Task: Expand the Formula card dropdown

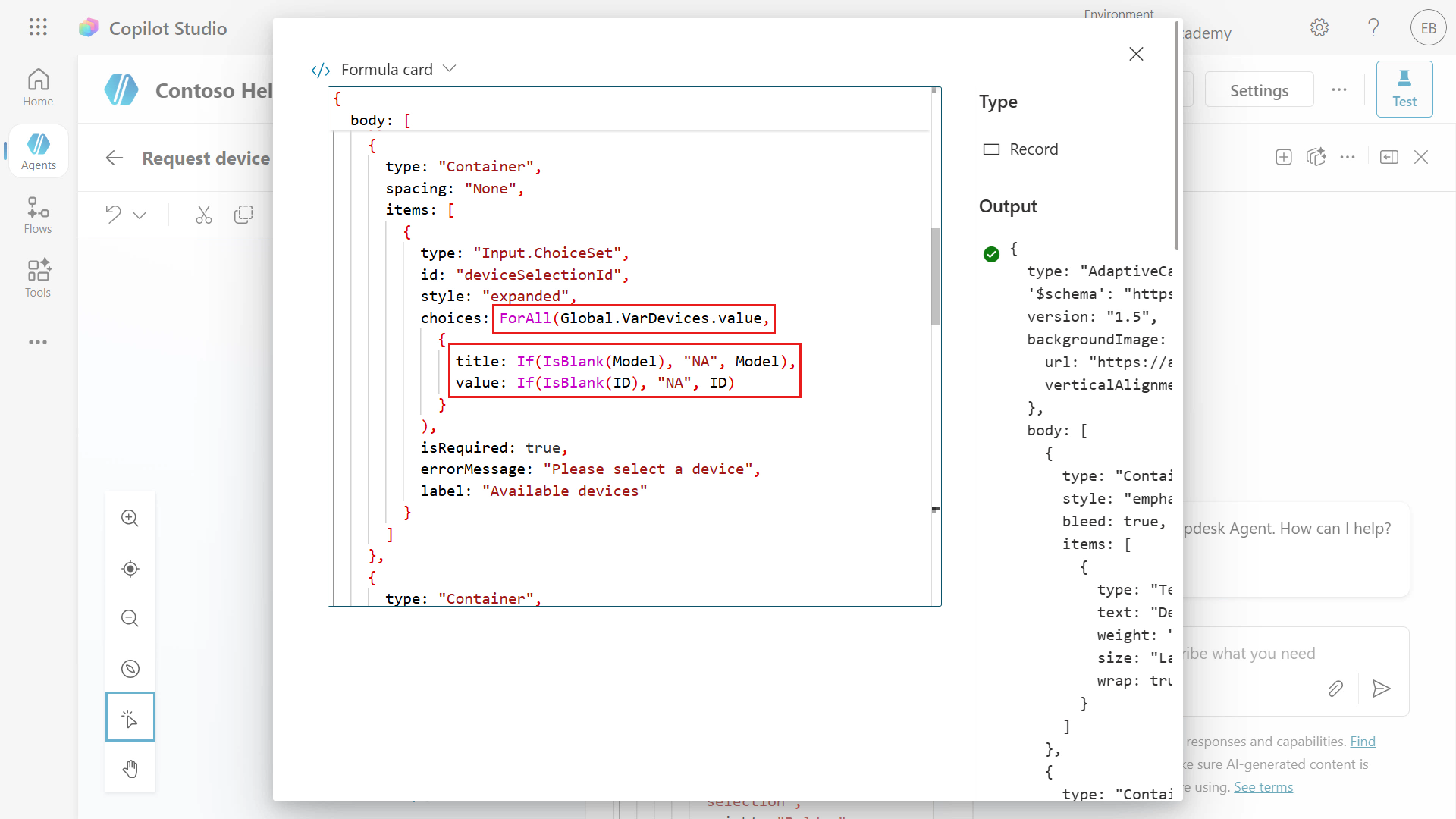Action: (450, 69)
